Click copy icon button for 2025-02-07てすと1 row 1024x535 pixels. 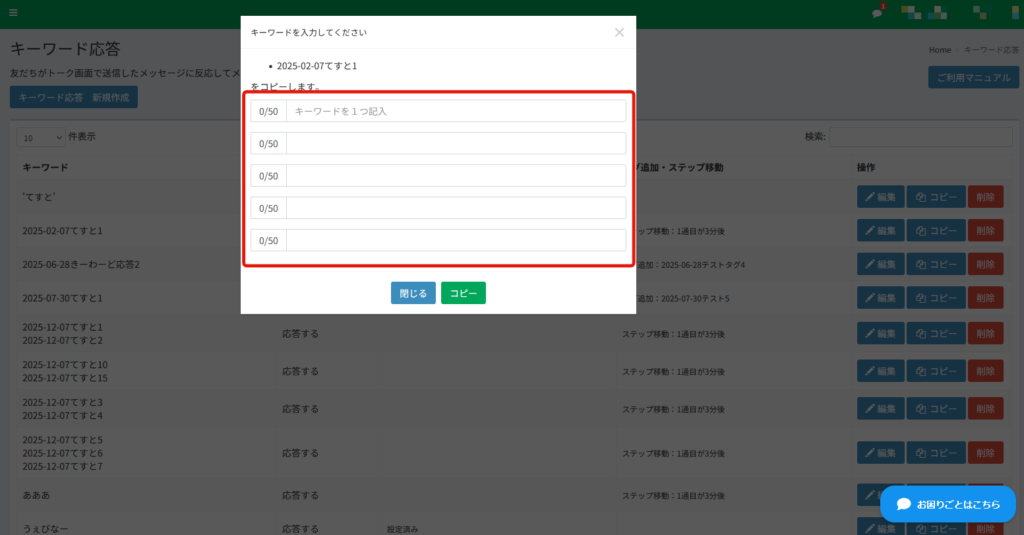point(935,230)
